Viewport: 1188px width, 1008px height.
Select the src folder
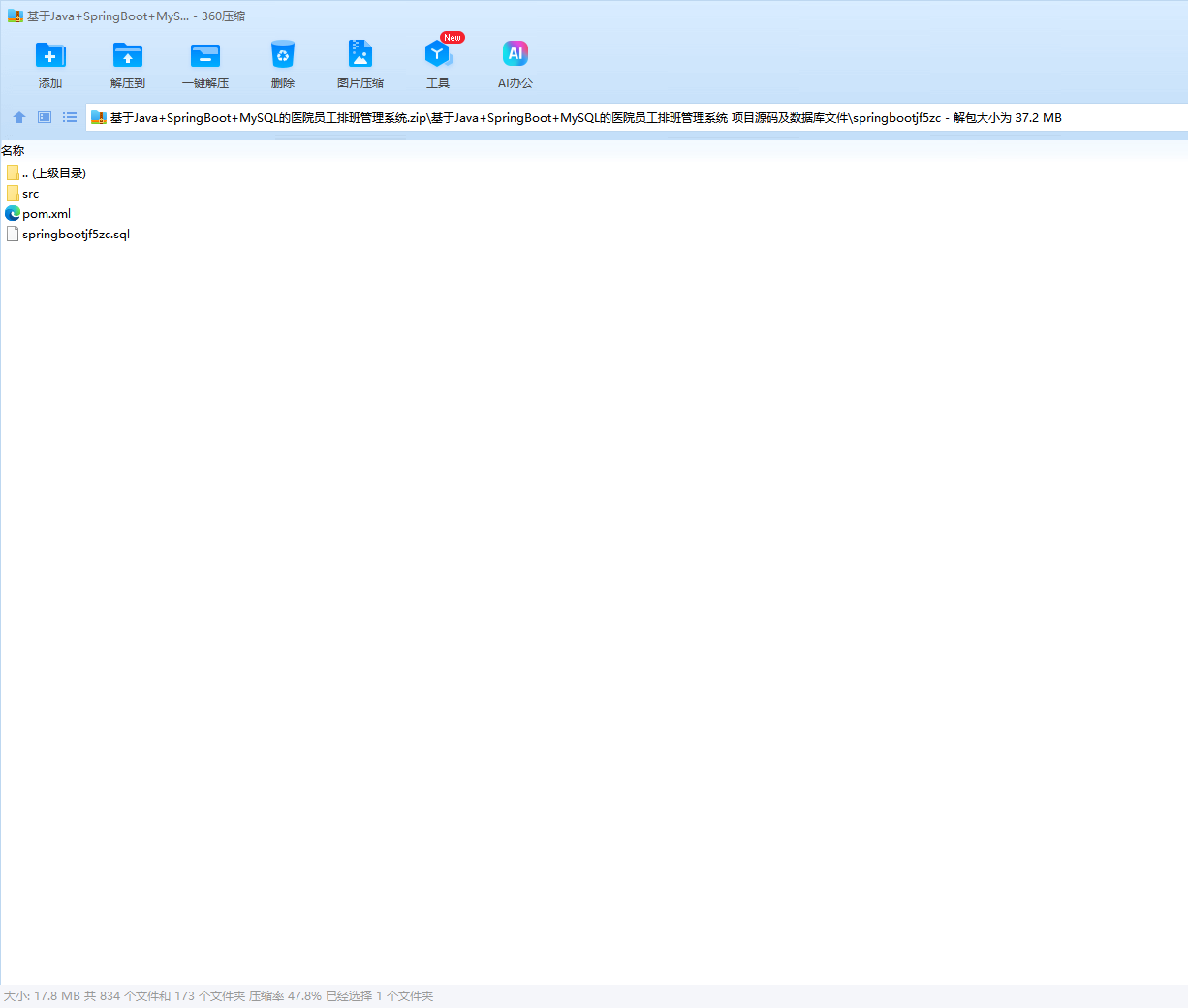pos(22,194)
